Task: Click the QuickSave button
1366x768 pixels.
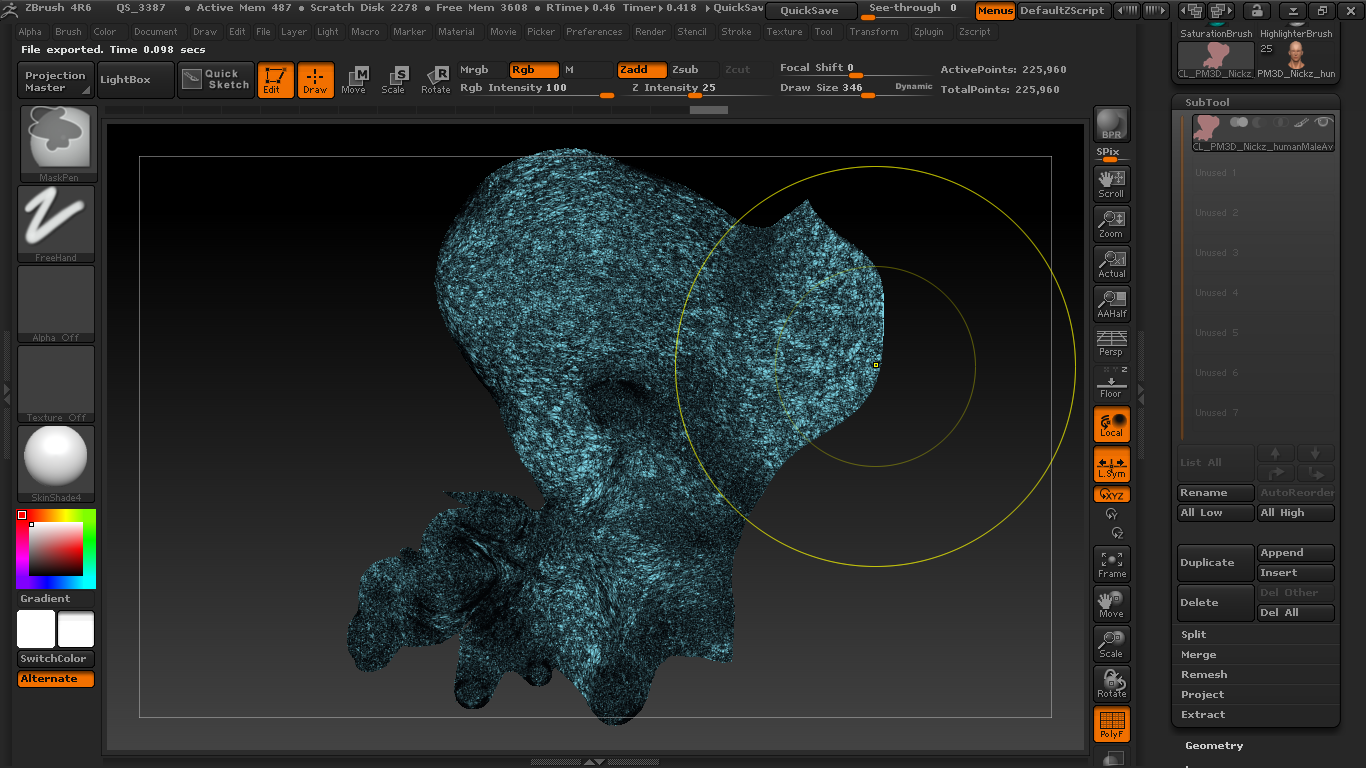Action: tap(810, 11)
